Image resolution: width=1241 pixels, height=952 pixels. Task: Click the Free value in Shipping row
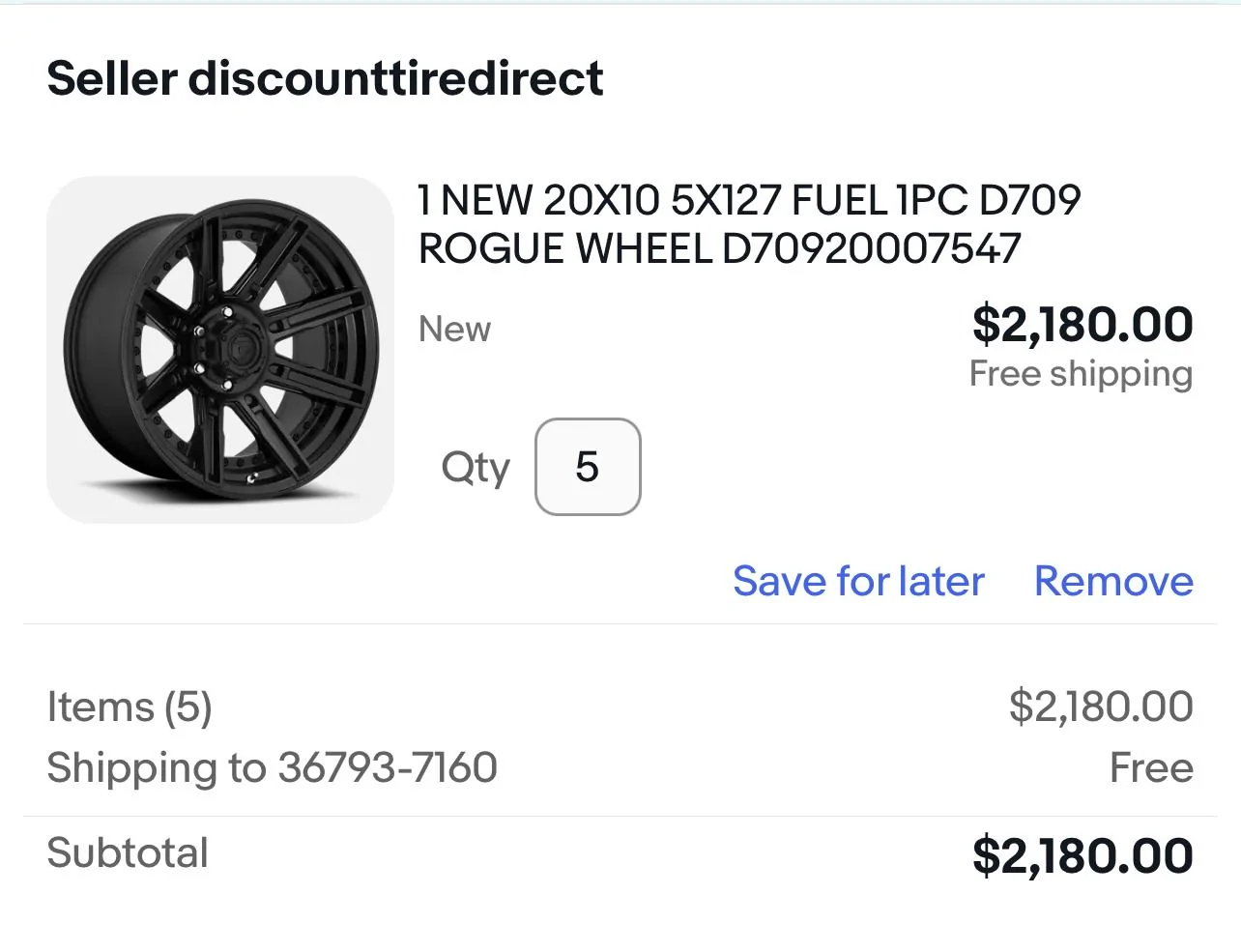(1151, 768)
